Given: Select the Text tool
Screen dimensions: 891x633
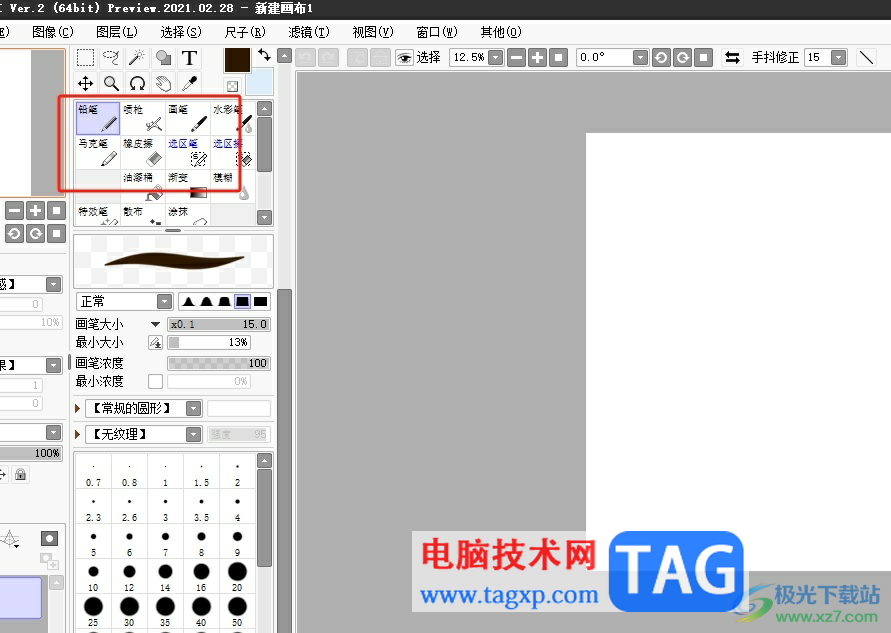Looking at the screenshot, I should pos(189,57).
